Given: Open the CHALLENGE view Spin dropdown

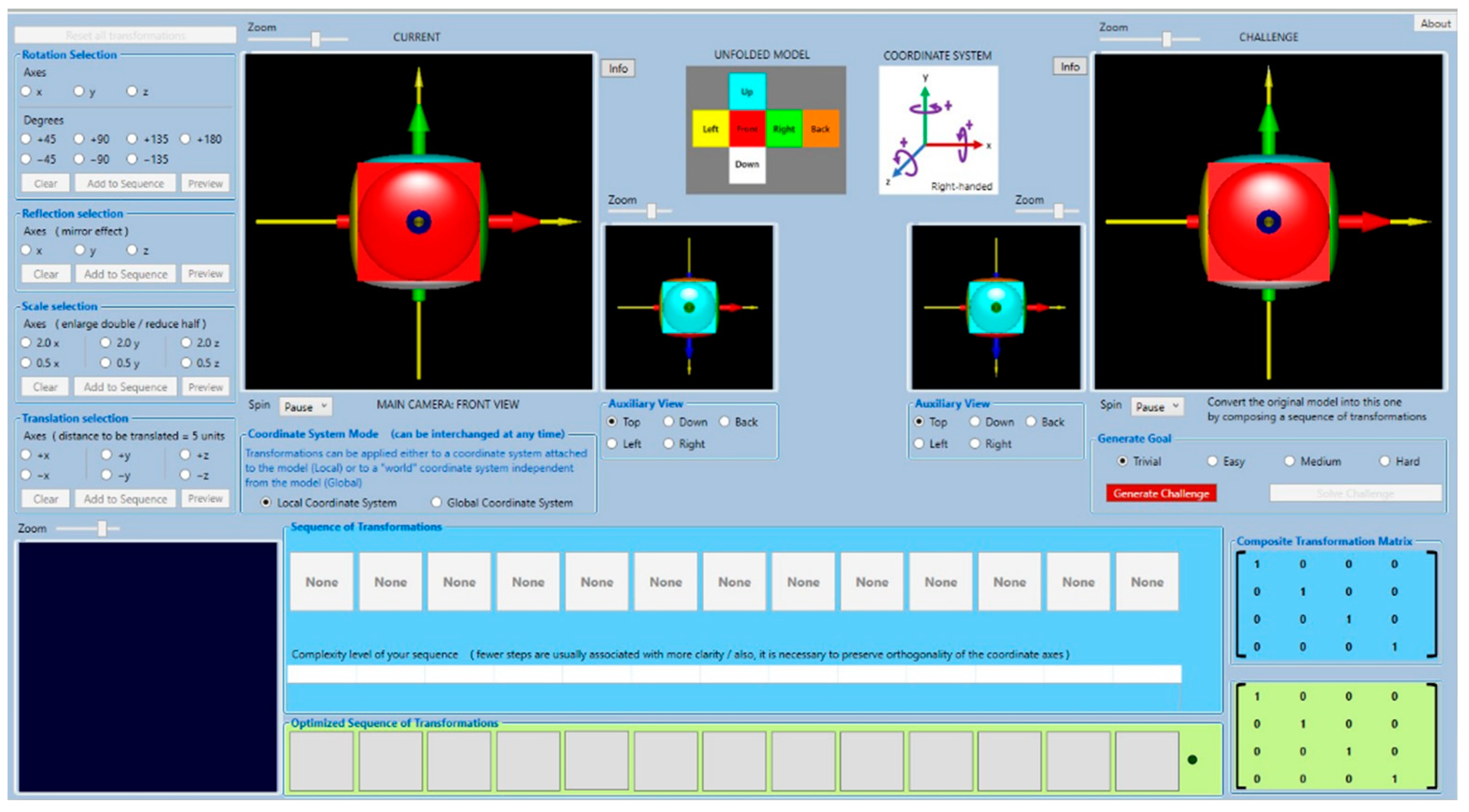Looking at the screenshot, I should pos(1157,406).
